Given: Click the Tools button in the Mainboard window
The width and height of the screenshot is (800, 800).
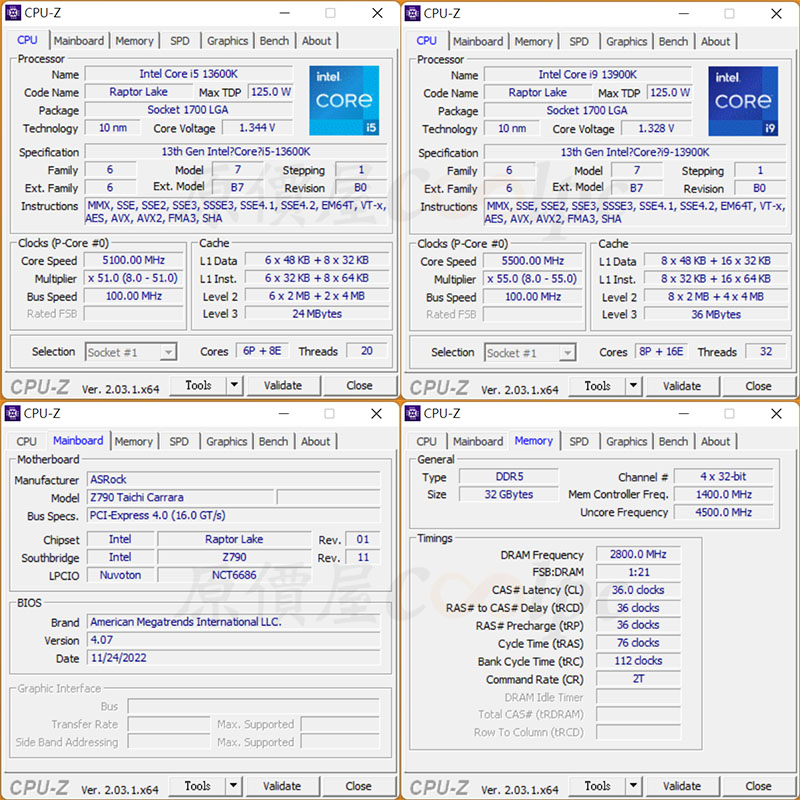Looking at the screenshot, I should 198,786.
